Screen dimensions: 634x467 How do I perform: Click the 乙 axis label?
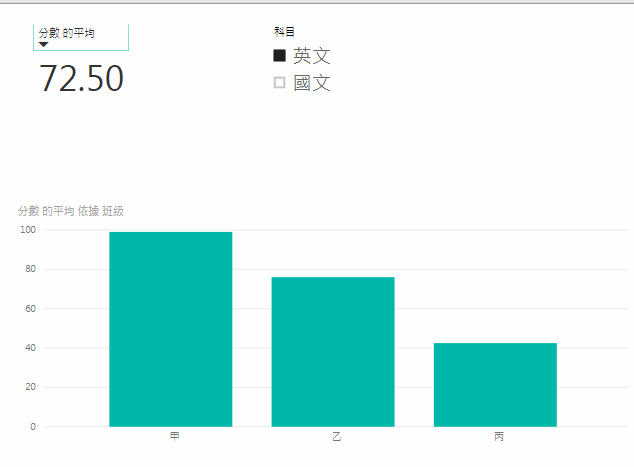(x=337, y=436)
